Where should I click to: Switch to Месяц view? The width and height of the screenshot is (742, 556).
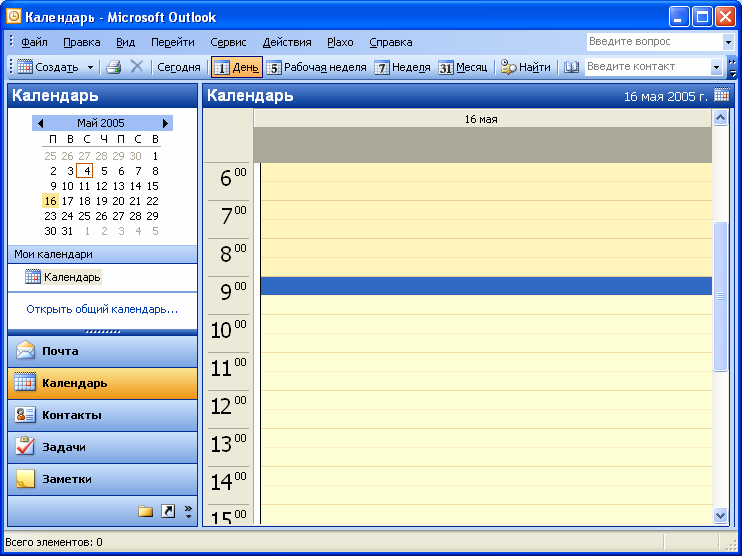[x=463, y=67]
